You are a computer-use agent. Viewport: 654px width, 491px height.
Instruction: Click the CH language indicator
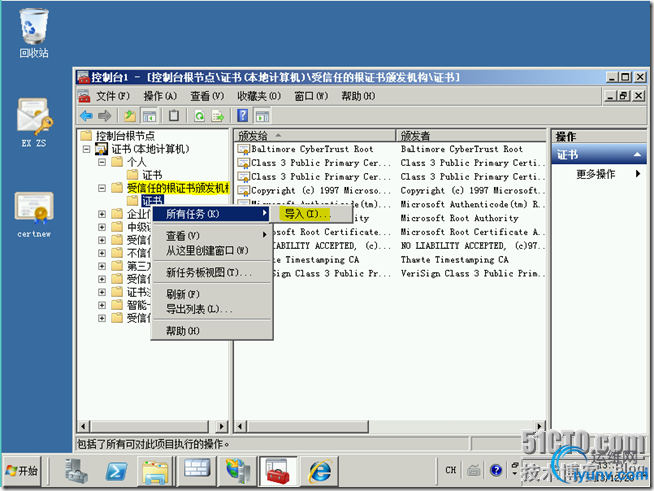(x=451, y=470)
